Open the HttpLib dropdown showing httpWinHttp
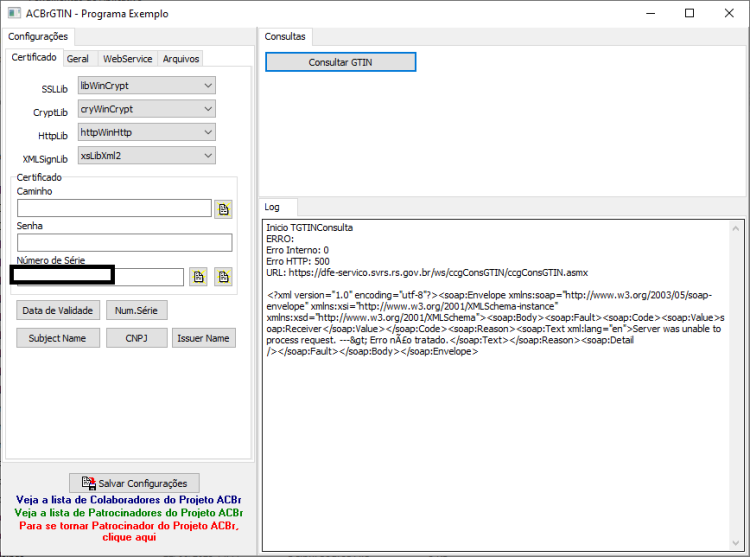750x557 pixels. coord(146,132)
